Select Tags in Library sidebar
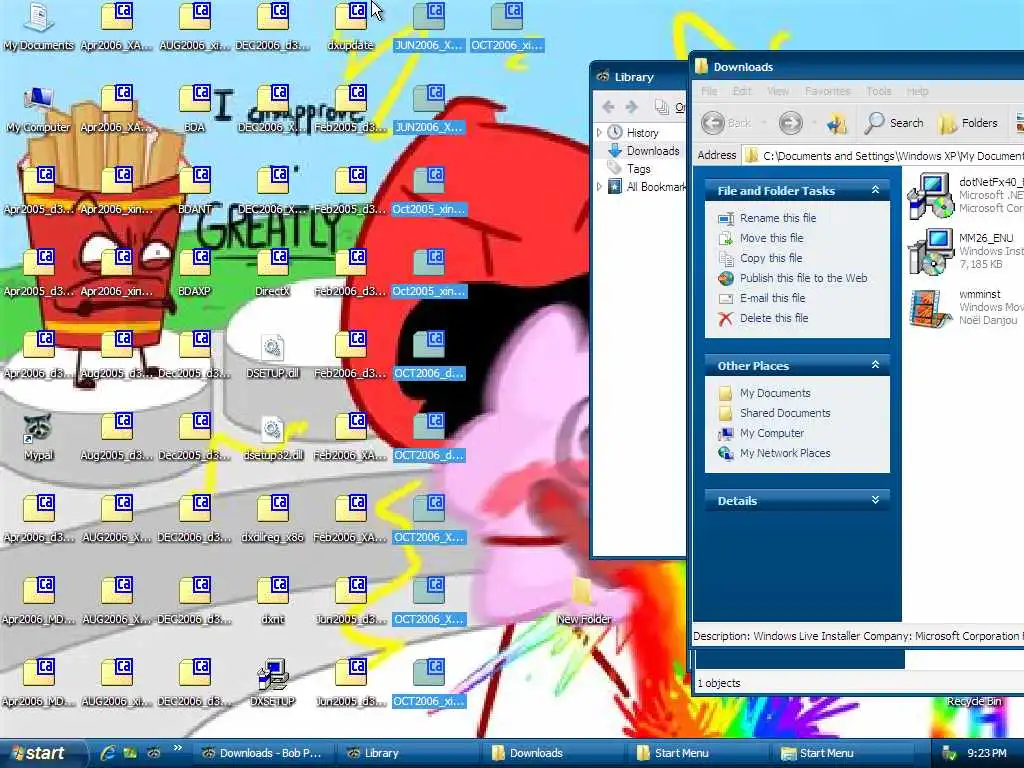The height and width of the screenshot is (768, 1024). 638,169
